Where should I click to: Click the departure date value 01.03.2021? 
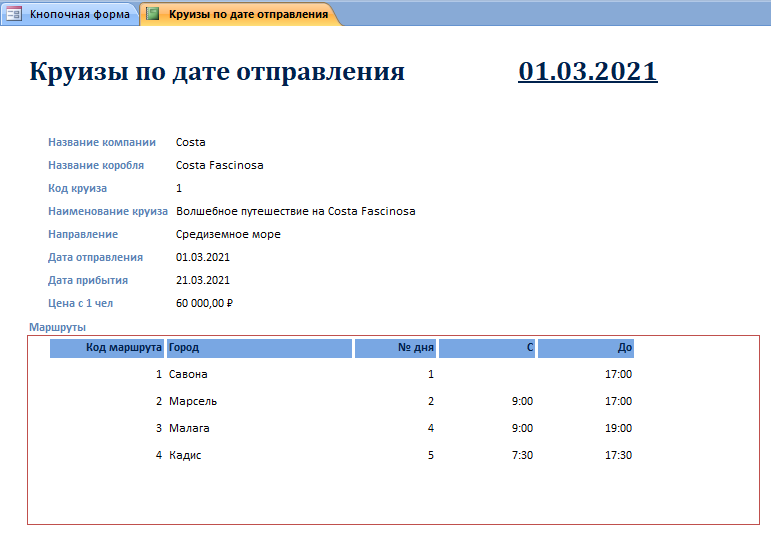203,257
